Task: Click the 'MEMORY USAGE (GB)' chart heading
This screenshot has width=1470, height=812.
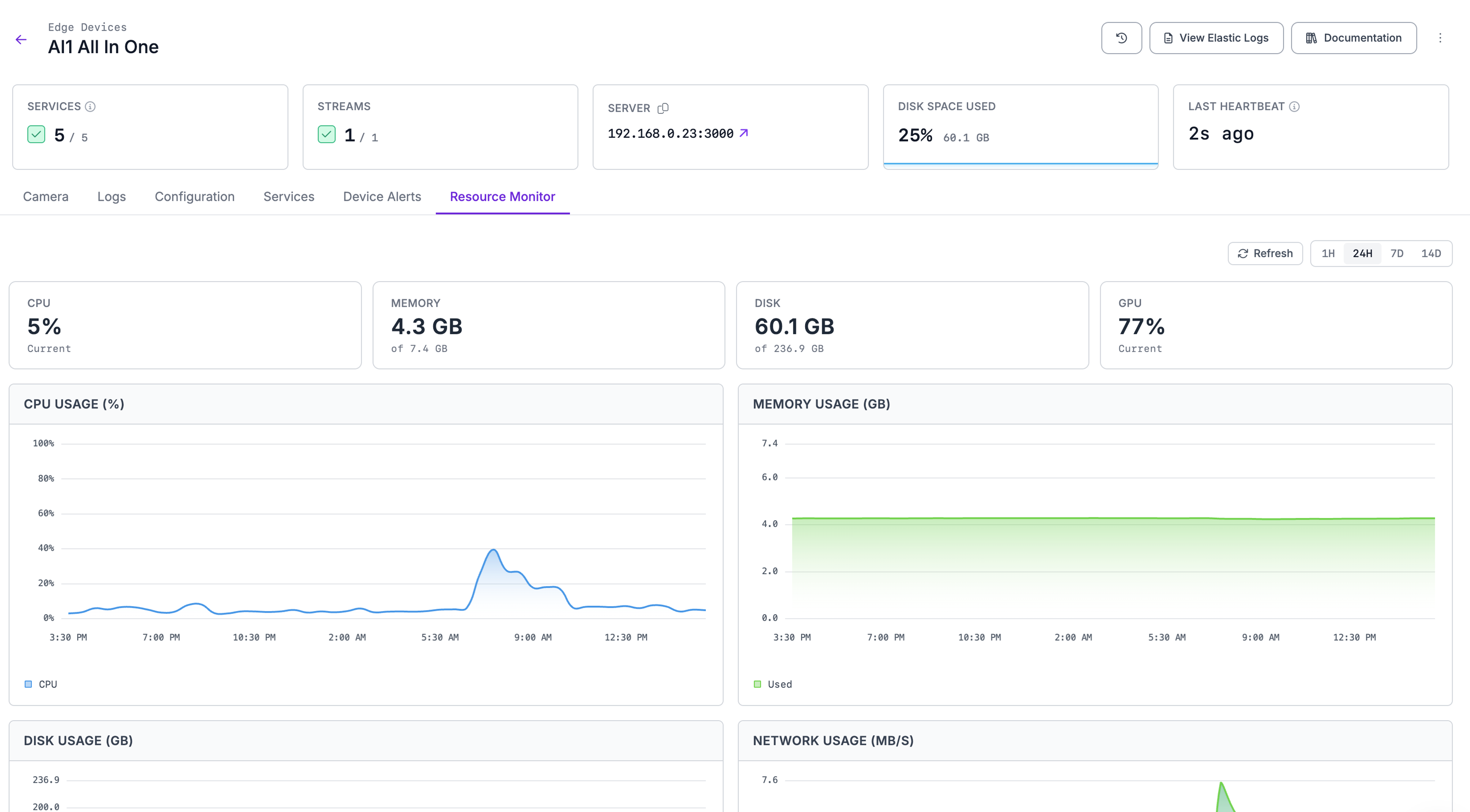Action: [x=821, y=404]
